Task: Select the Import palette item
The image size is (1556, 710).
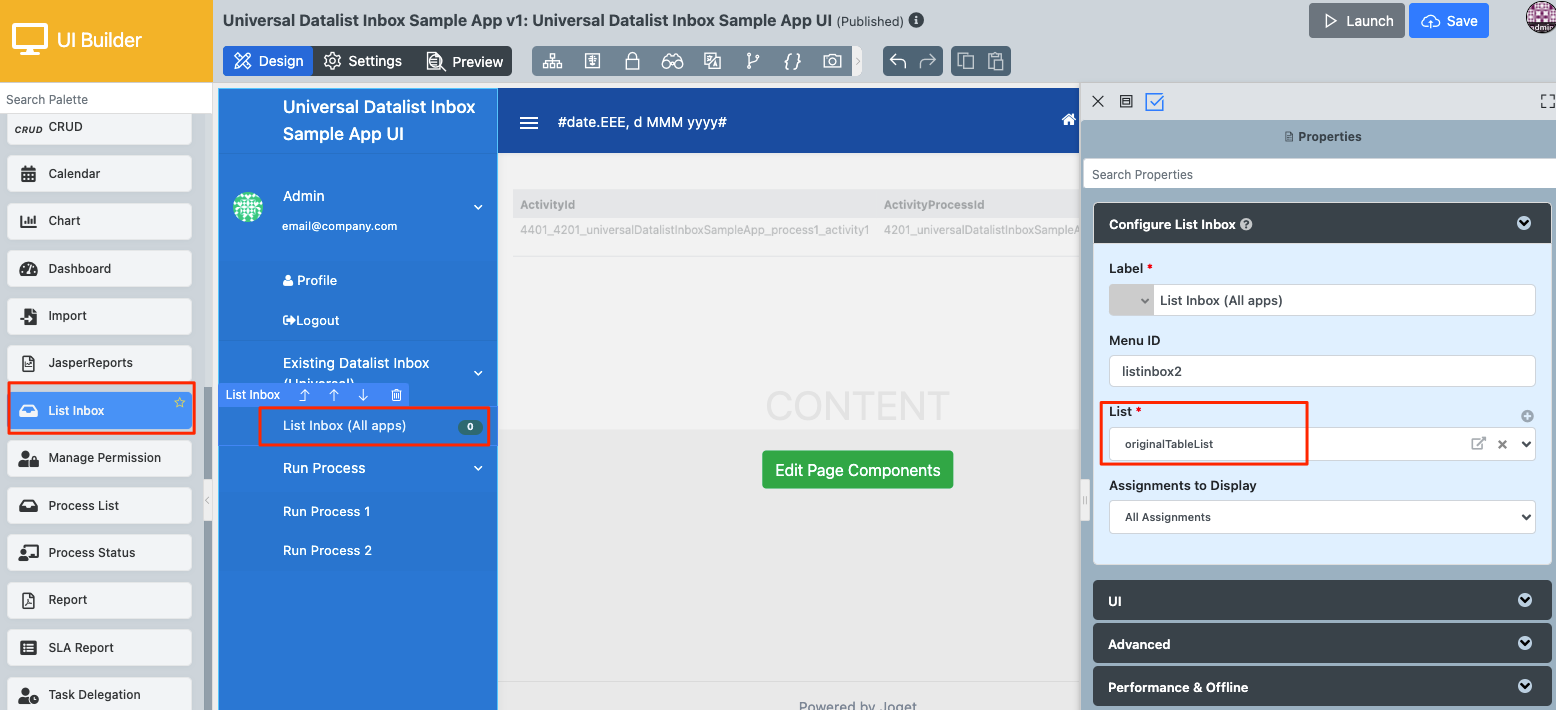Action: [99, 316]
